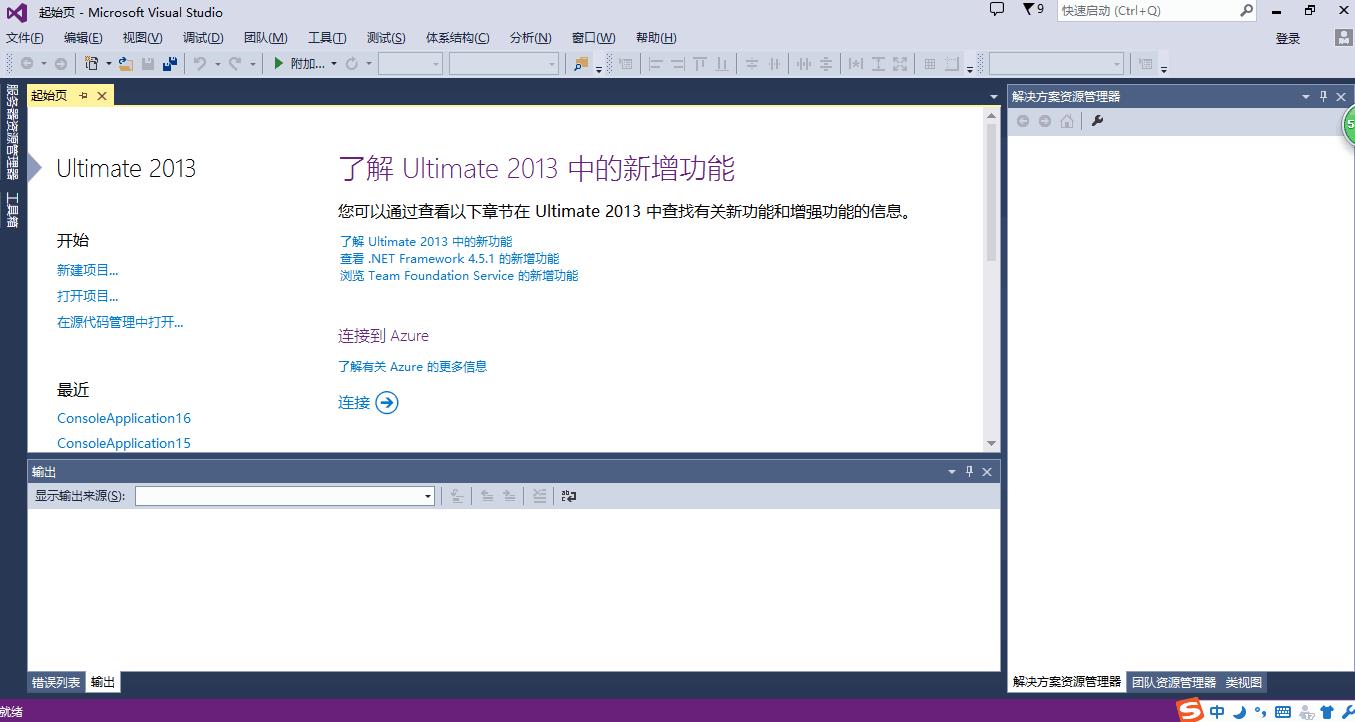Click the Find in Files toolbar icon
Screen dimensions: 1355x722
pyautogui.click(x=581, y=63)
